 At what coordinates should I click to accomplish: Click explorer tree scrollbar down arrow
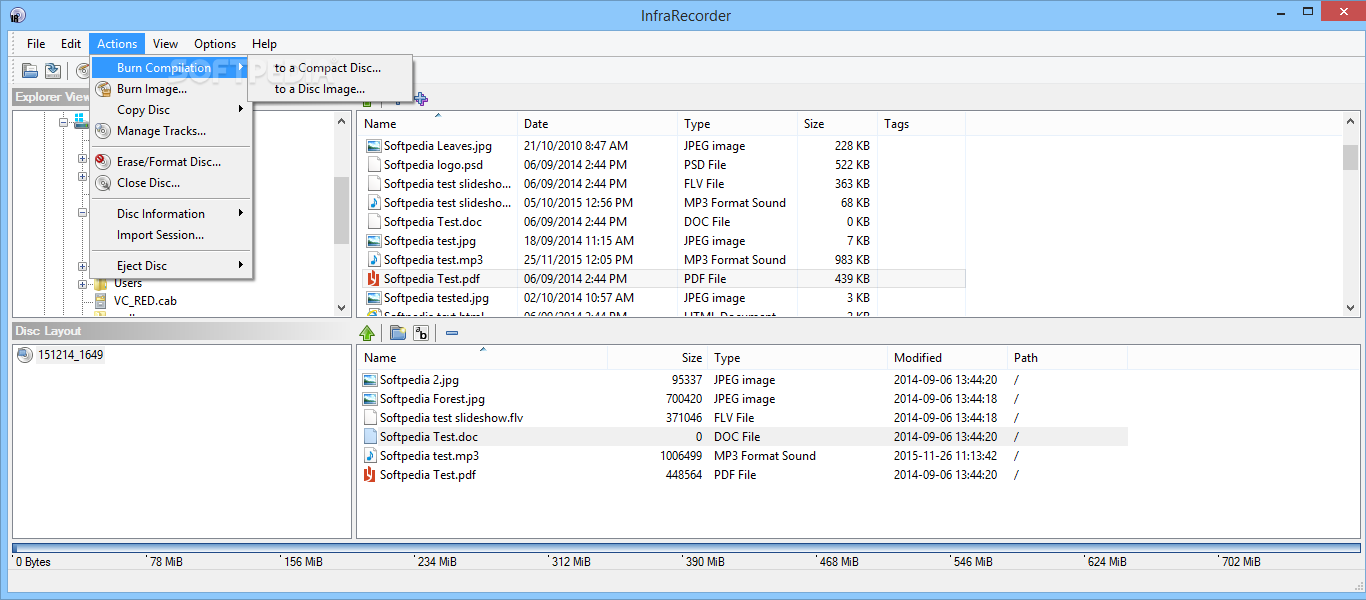click(342, 308)
